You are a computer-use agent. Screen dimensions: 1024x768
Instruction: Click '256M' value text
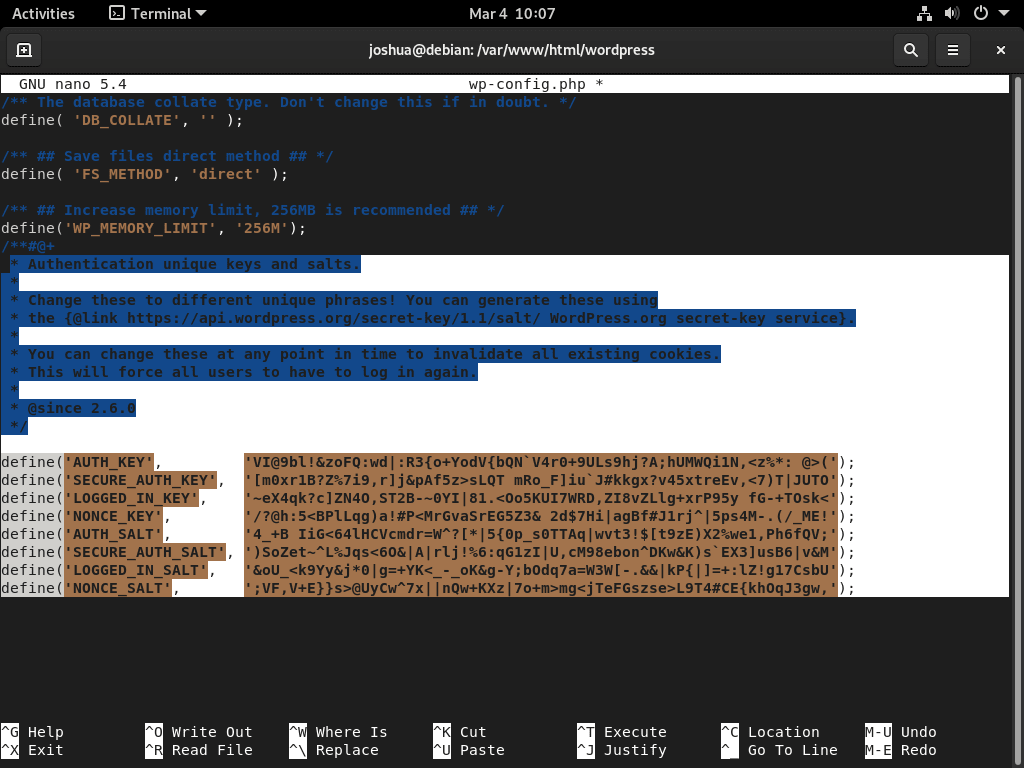[x=261, y=228]
